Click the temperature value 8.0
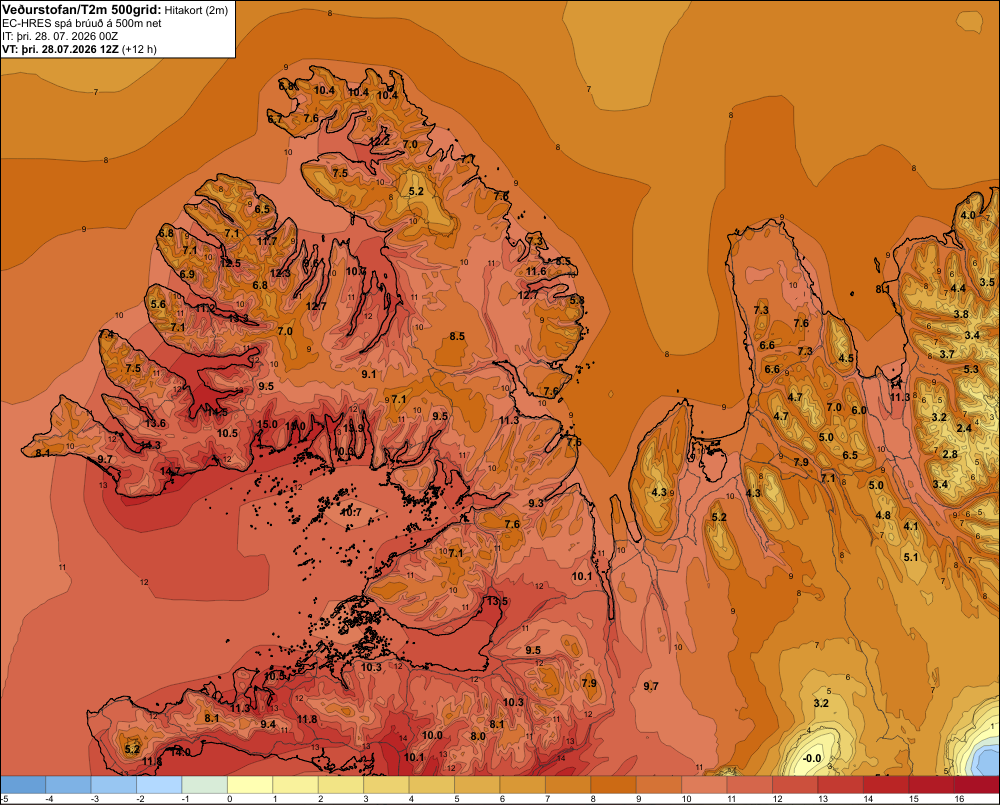Image resolution: width=1000 pixels, height=805 pixels. coord(478,736)
